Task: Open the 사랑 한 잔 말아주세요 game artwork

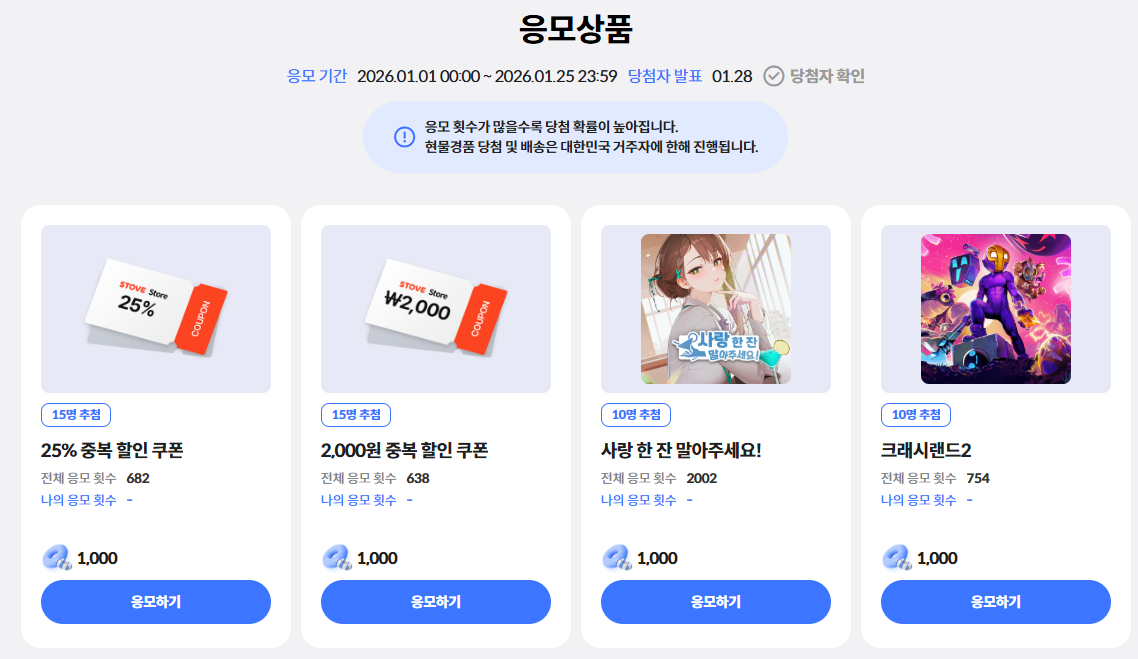Action: pos(716,308)
